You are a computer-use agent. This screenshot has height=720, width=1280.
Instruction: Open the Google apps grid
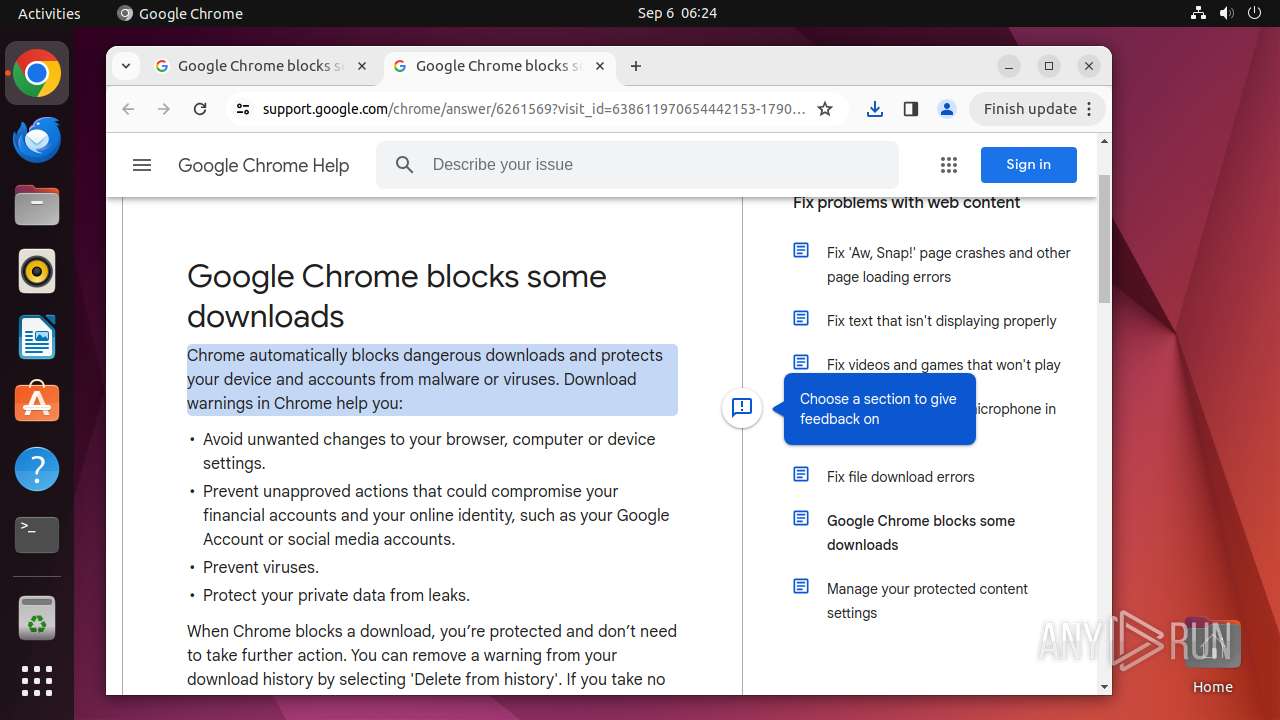(949, 165)
